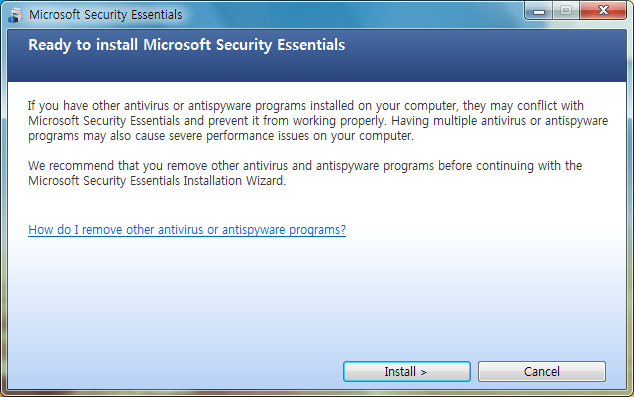Minimize the installer window
Image resolution: width=634 pixels, height=397 pixels.
pyautogui.click(x=539, y=11)
